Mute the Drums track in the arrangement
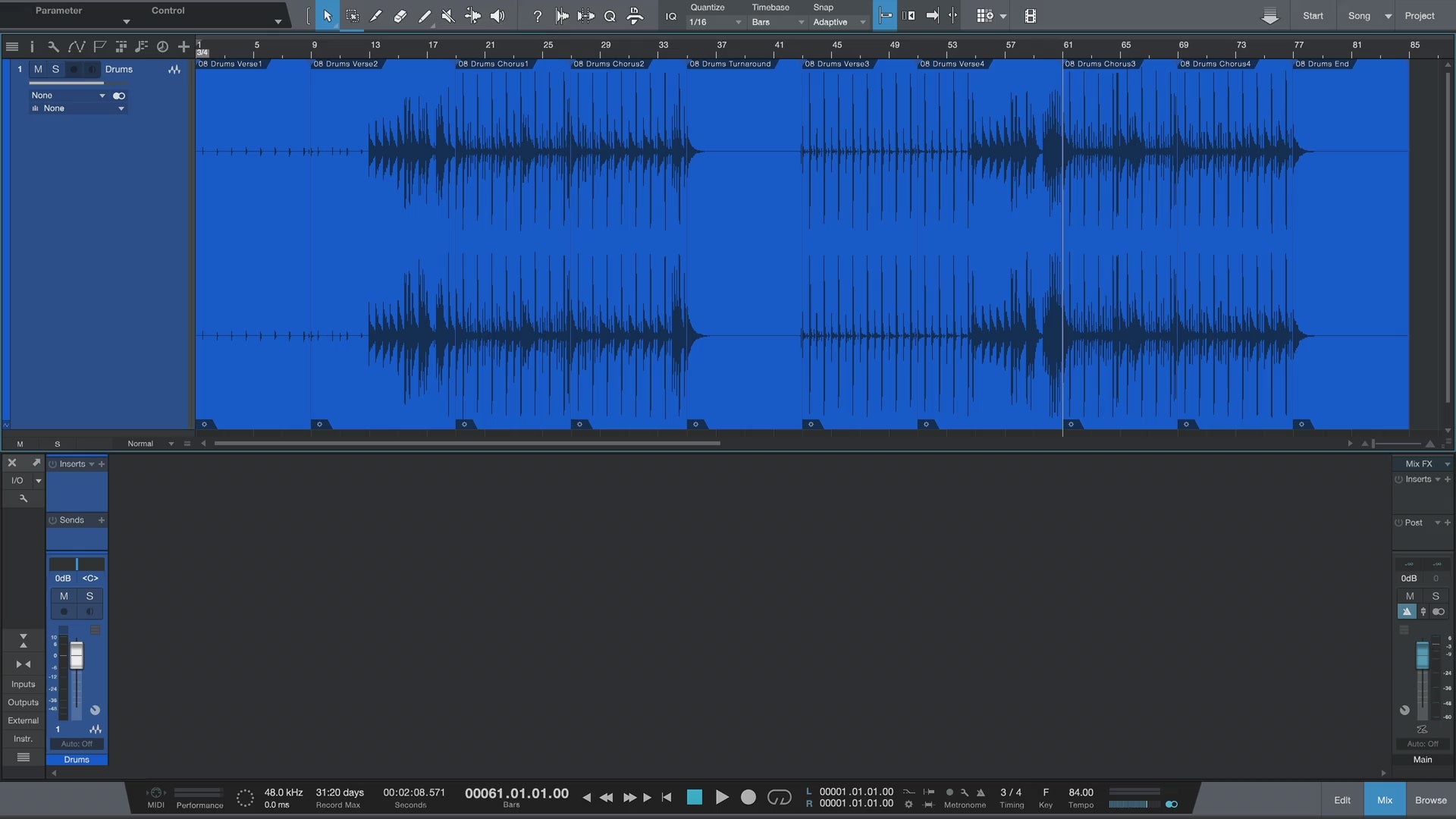This screenshot has height=819, width=1456. pos(38,69)
